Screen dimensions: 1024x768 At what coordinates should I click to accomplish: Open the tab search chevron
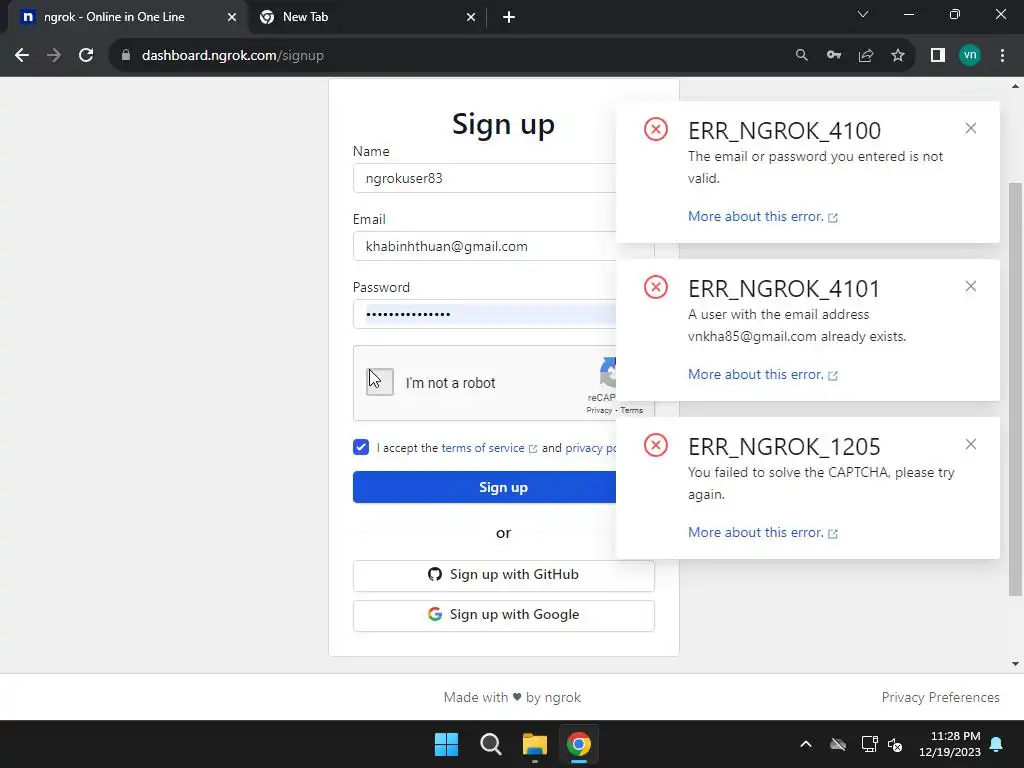click(x=863, y=14)
